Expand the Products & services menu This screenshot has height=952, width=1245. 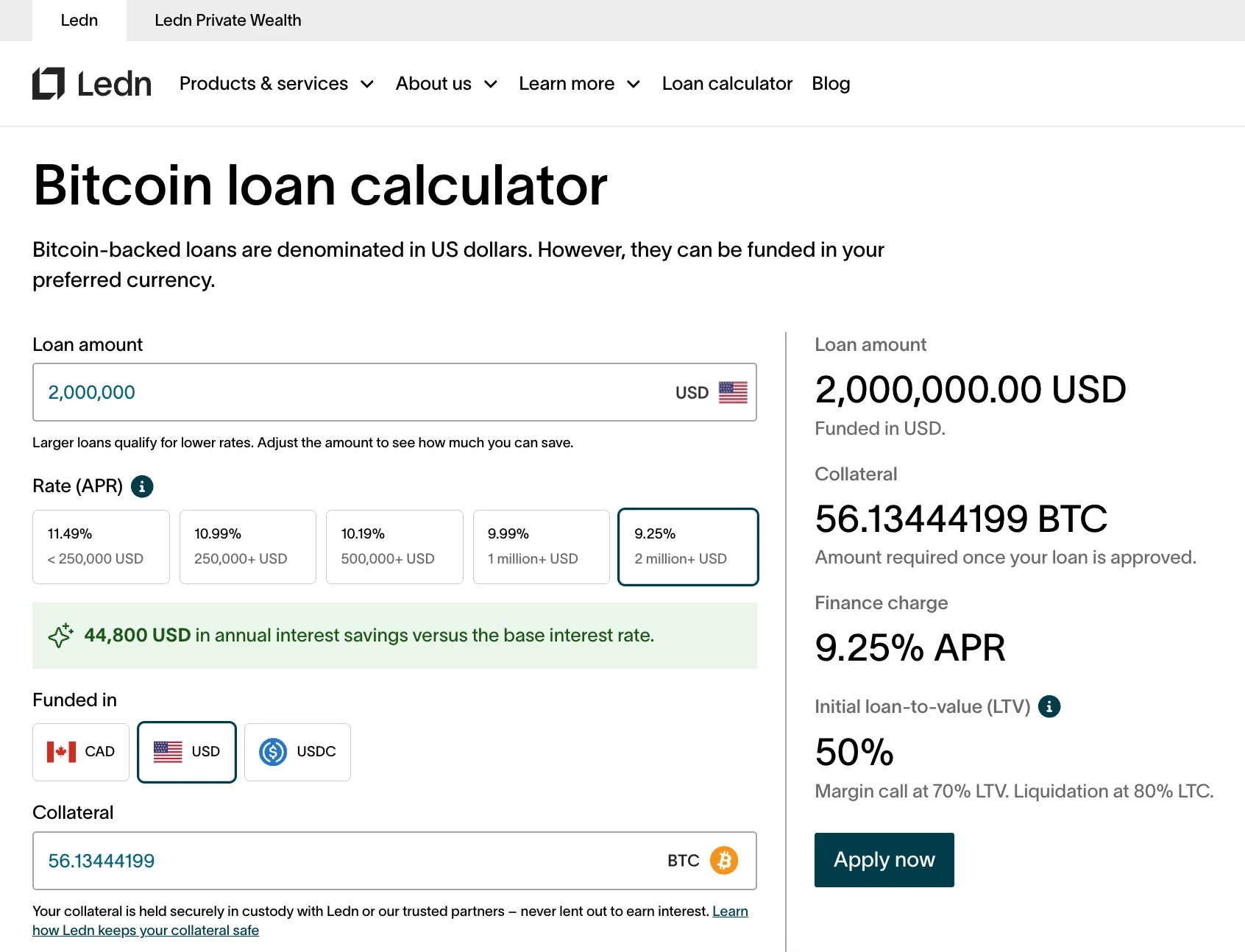277,84
